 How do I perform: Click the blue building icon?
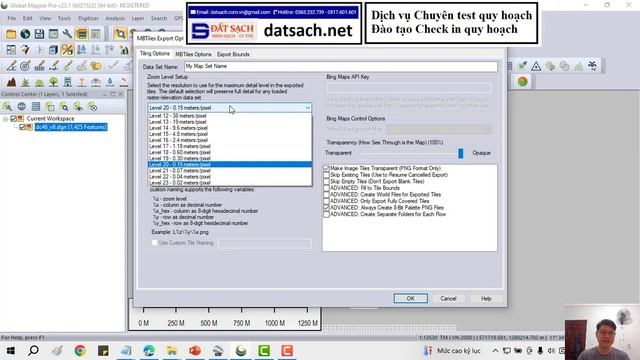67,82
